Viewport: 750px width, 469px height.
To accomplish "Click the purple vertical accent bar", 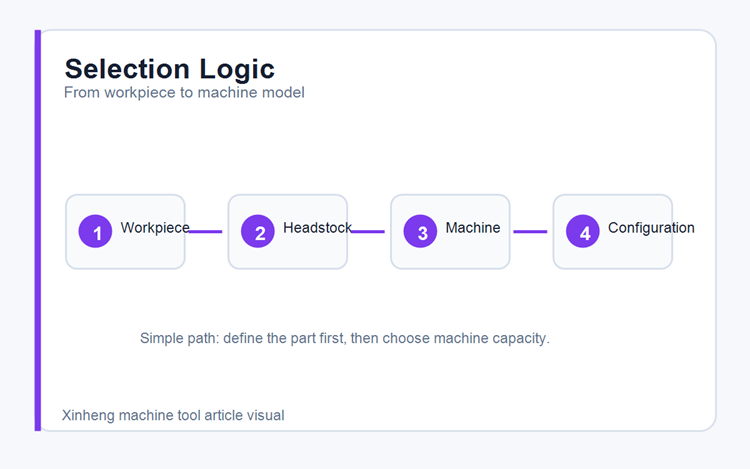I will point(38,230).
